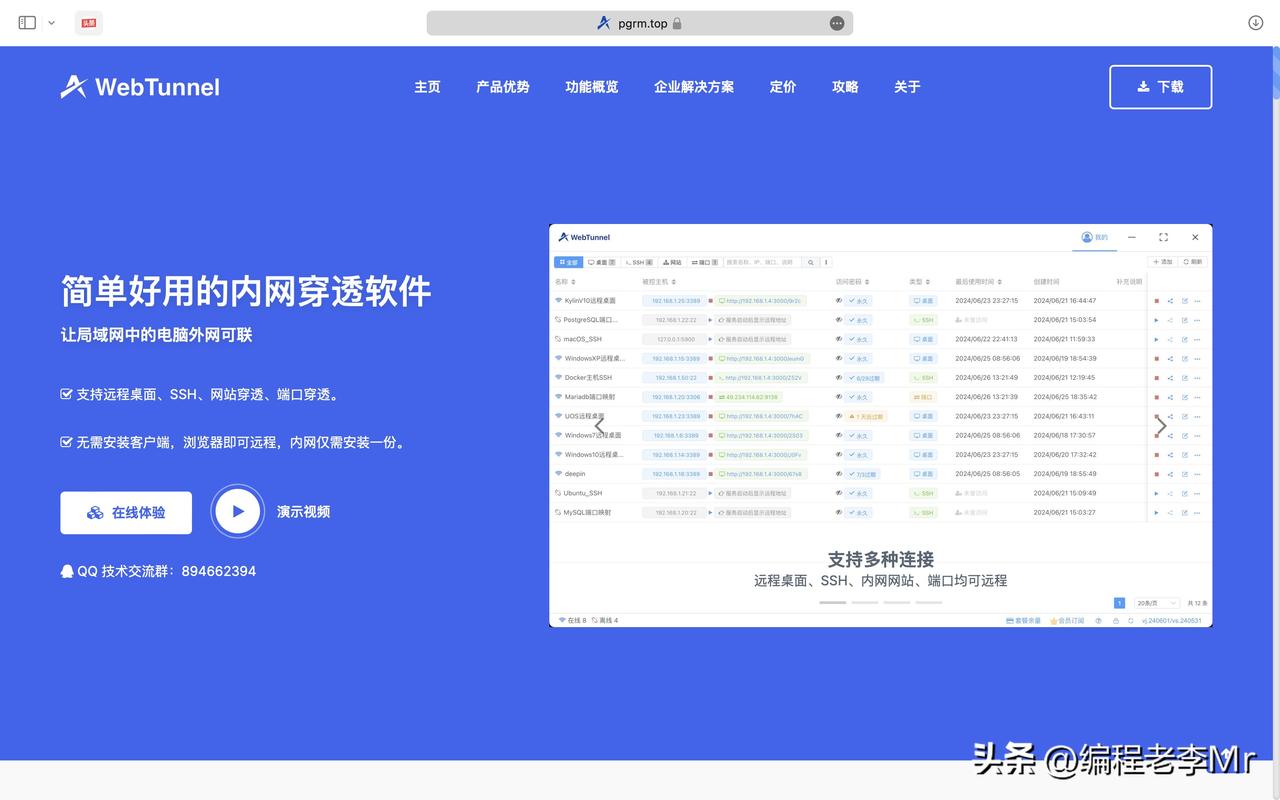This screenshot has width=1280, height=800.
Task: Click 刷新 button in preview toolbar
Action: [1192, 262]
